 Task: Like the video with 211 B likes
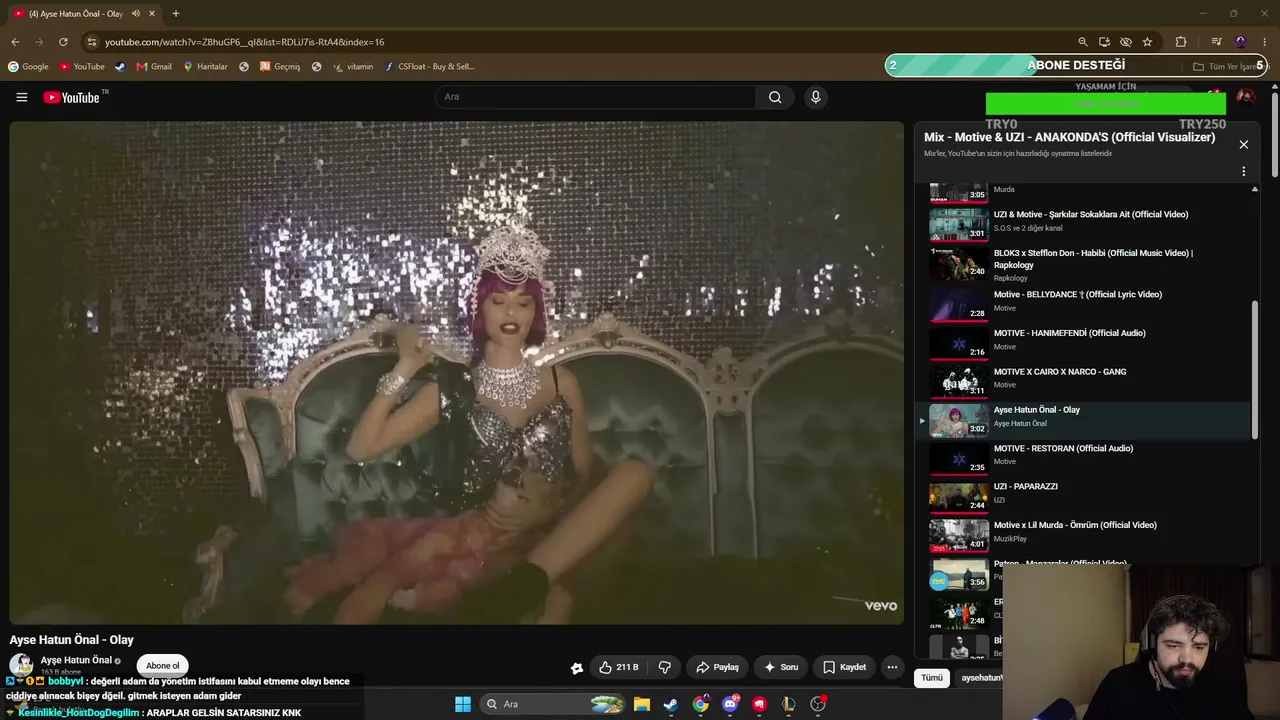(x=618, y=667)
